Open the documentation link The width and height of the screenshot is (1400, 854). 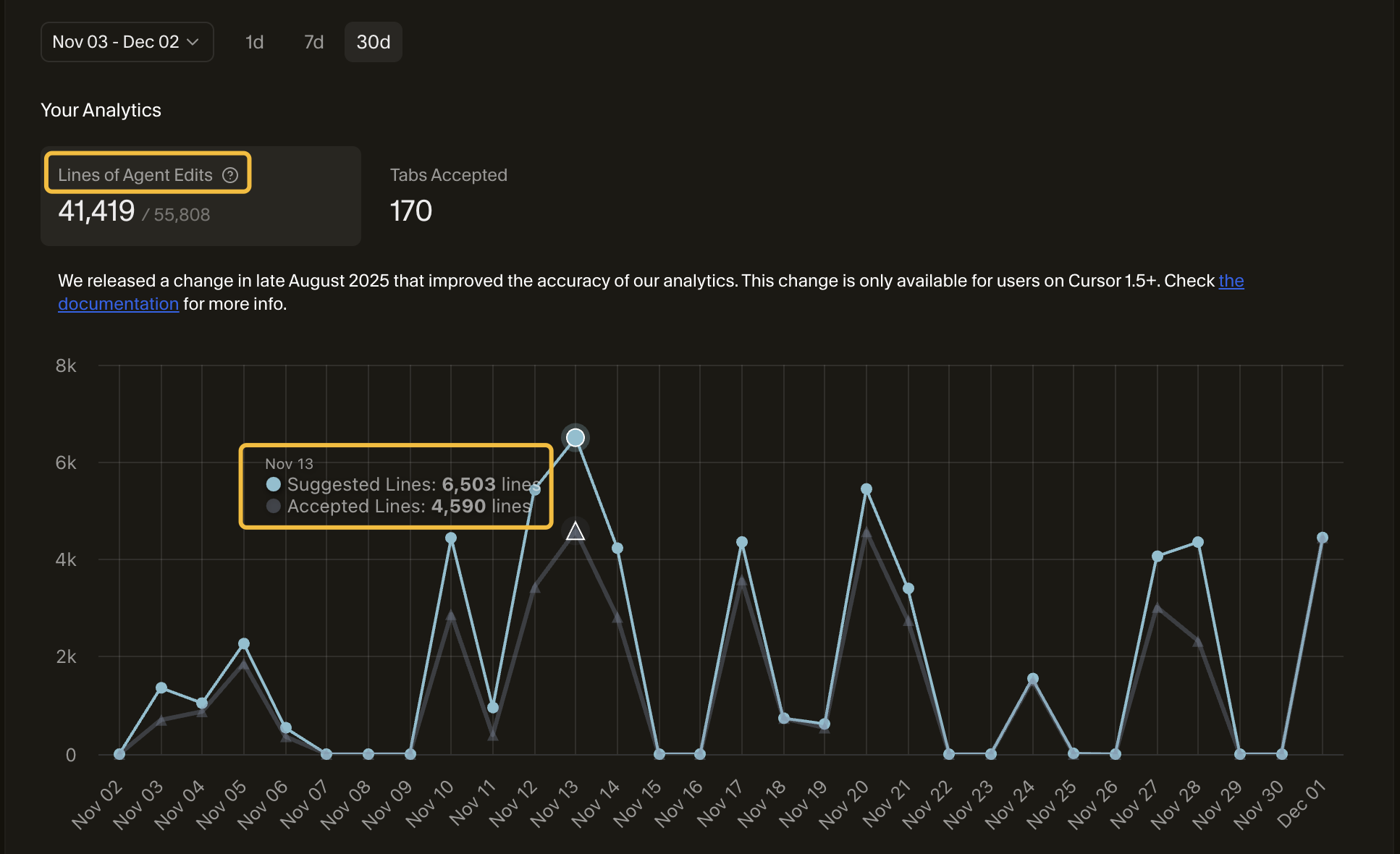pos(119,303)
